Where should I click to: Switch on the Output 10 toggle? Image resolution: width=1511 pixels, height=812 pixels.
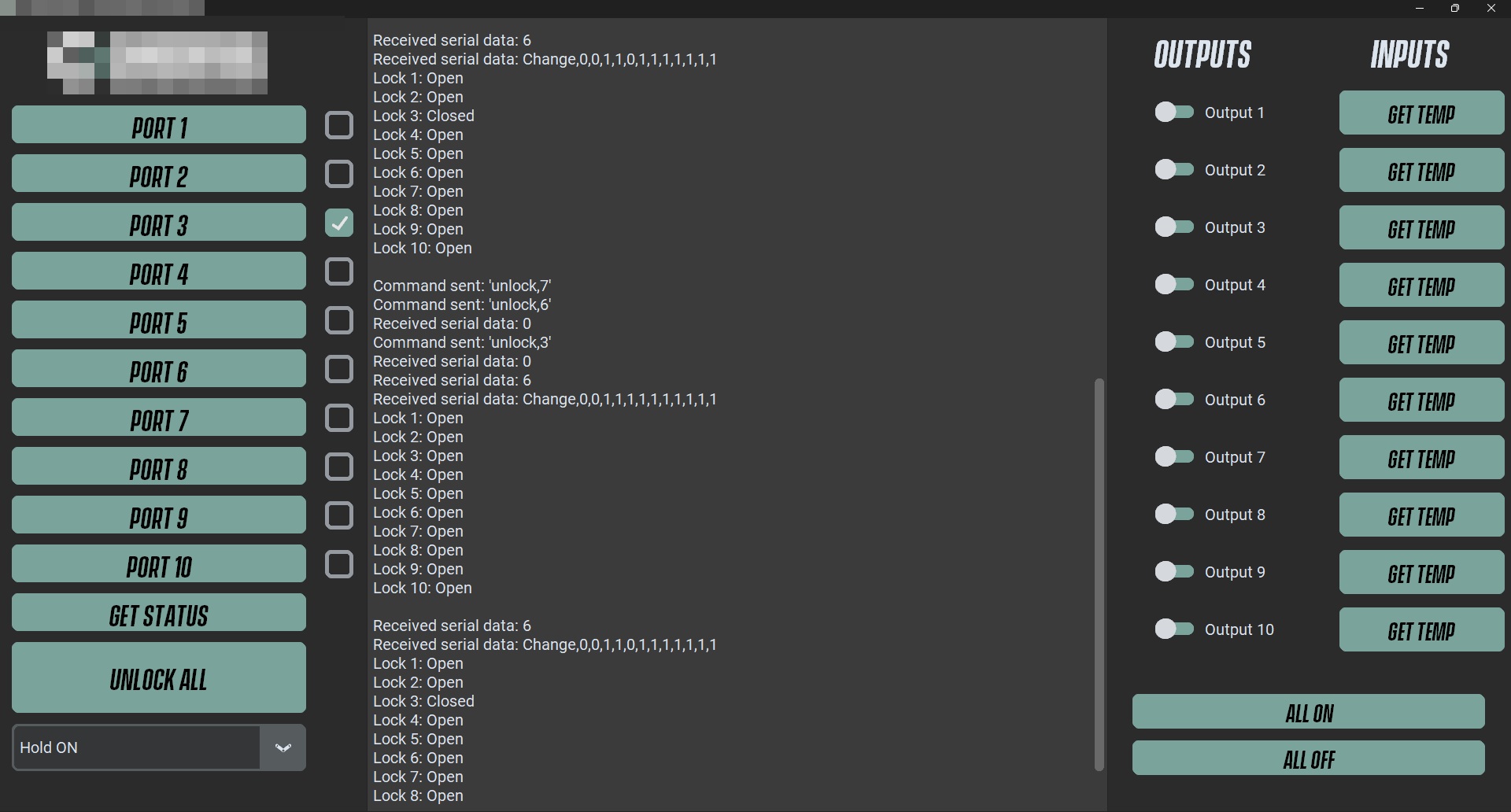pos(1174,629)
